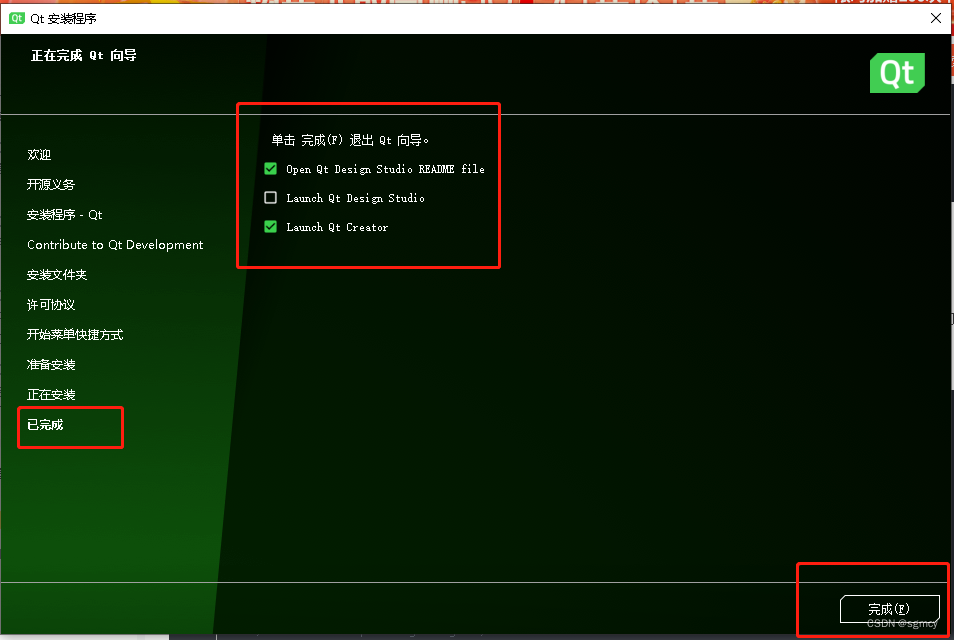Uncheck Open Qt Design Studio README file

point(271,169)
